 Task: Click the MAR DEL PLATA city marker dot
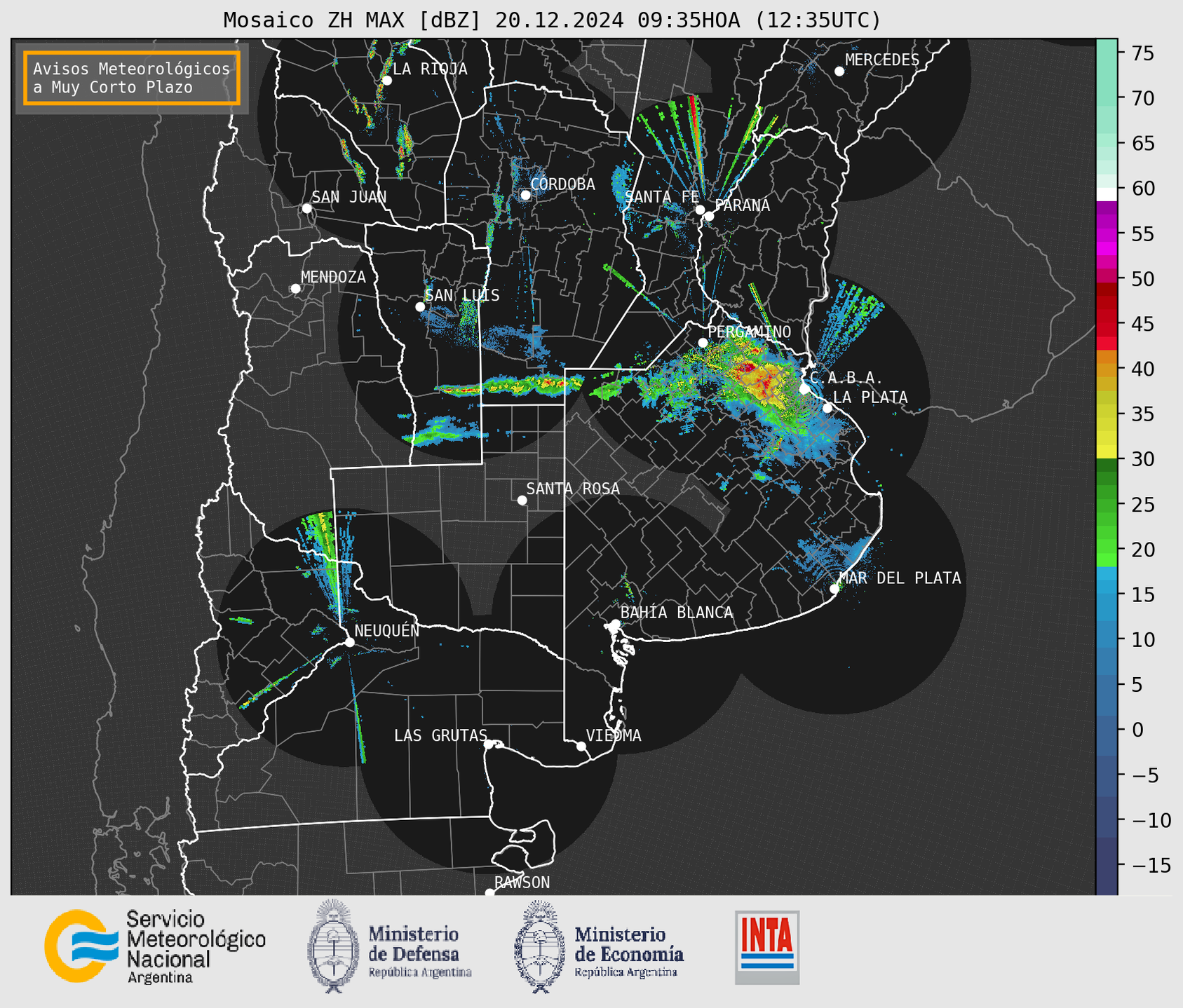(x=834, y=589)
